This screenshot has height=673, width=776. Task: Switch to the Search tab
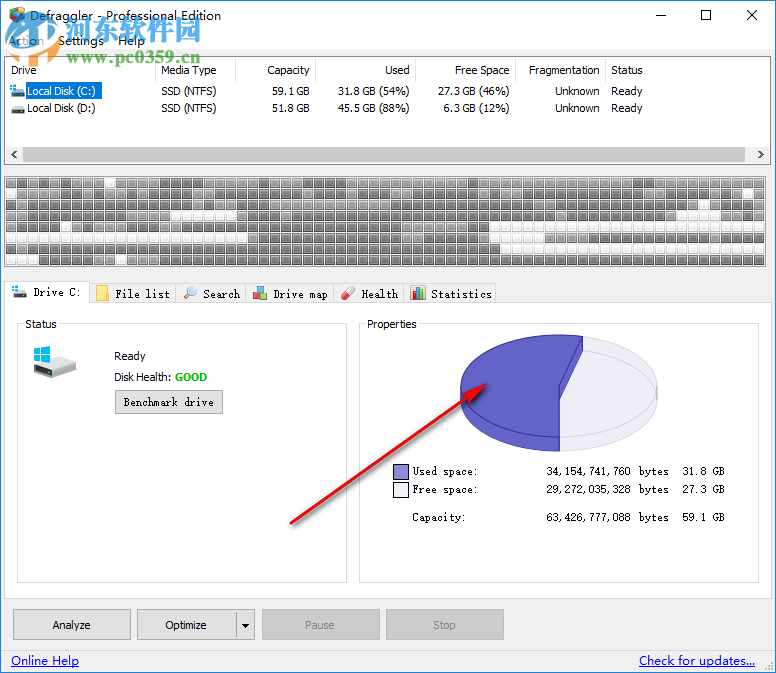[211, 294]
